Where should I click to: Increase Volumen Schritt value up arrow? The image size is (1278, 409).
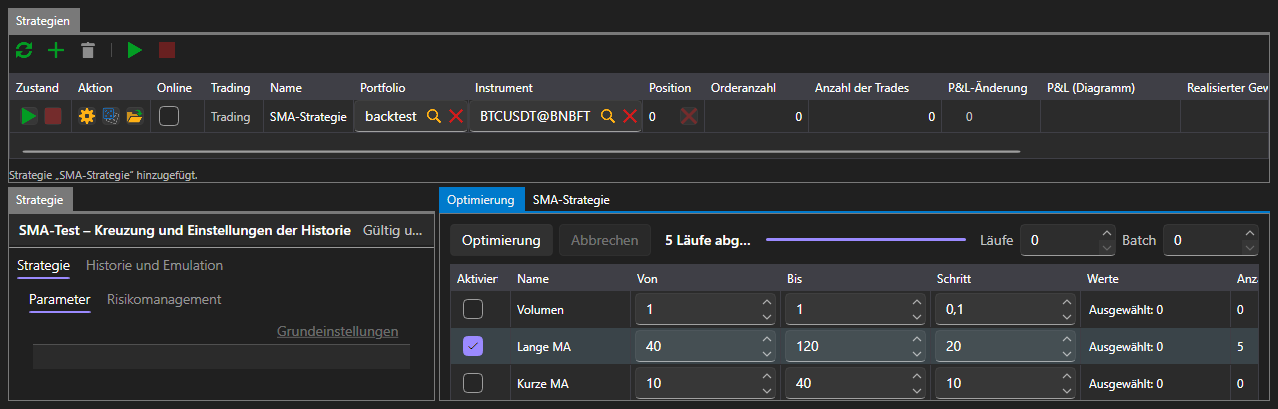[1066, 303]
